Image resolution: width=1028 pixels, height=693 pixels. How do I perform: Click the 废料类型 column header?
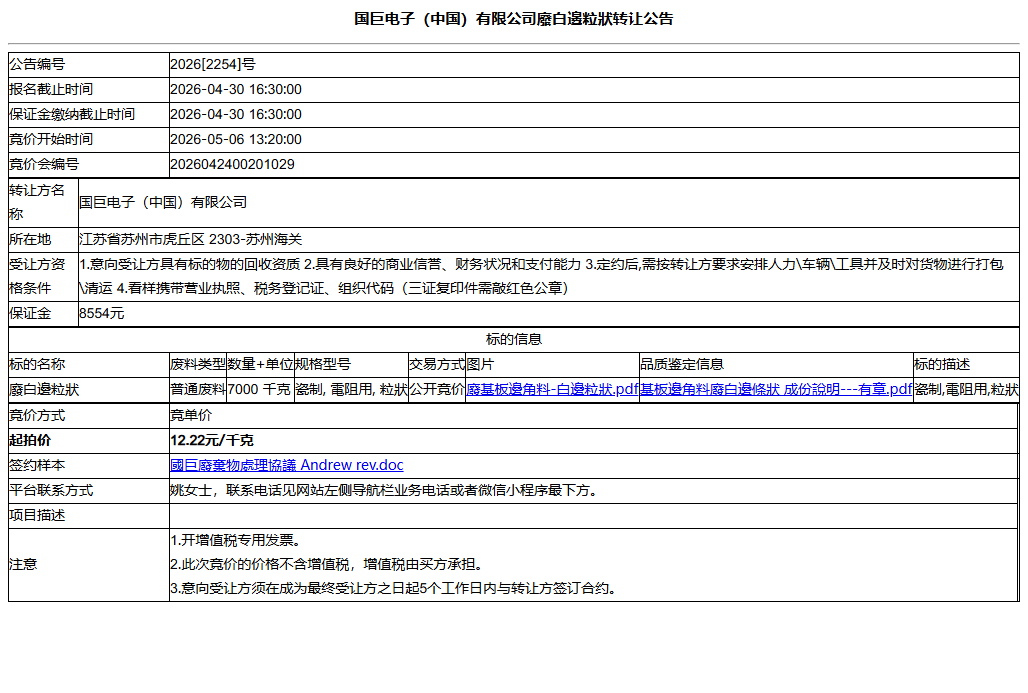point(197,364)
